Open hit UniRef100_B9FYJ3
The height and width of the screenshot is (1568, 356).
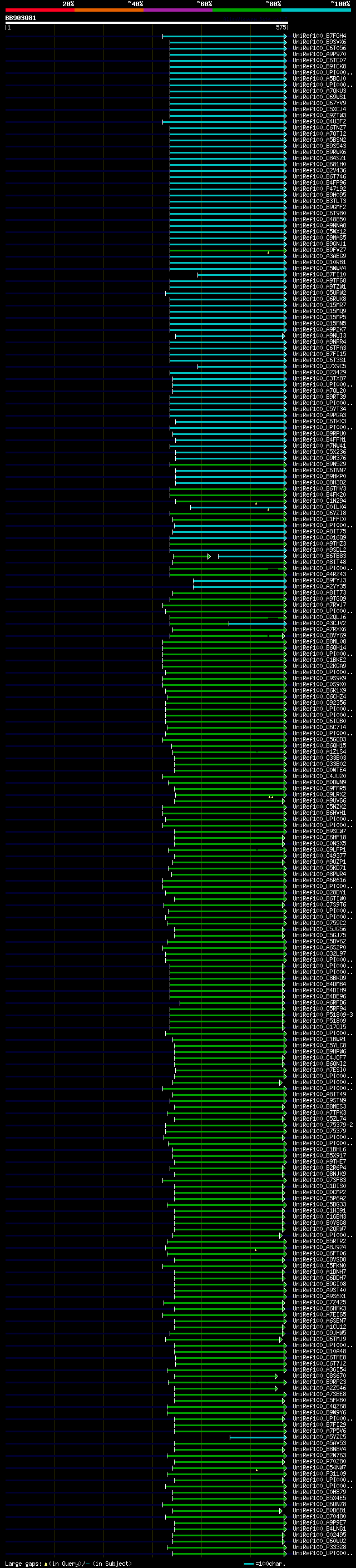click(x=319, y=580)
